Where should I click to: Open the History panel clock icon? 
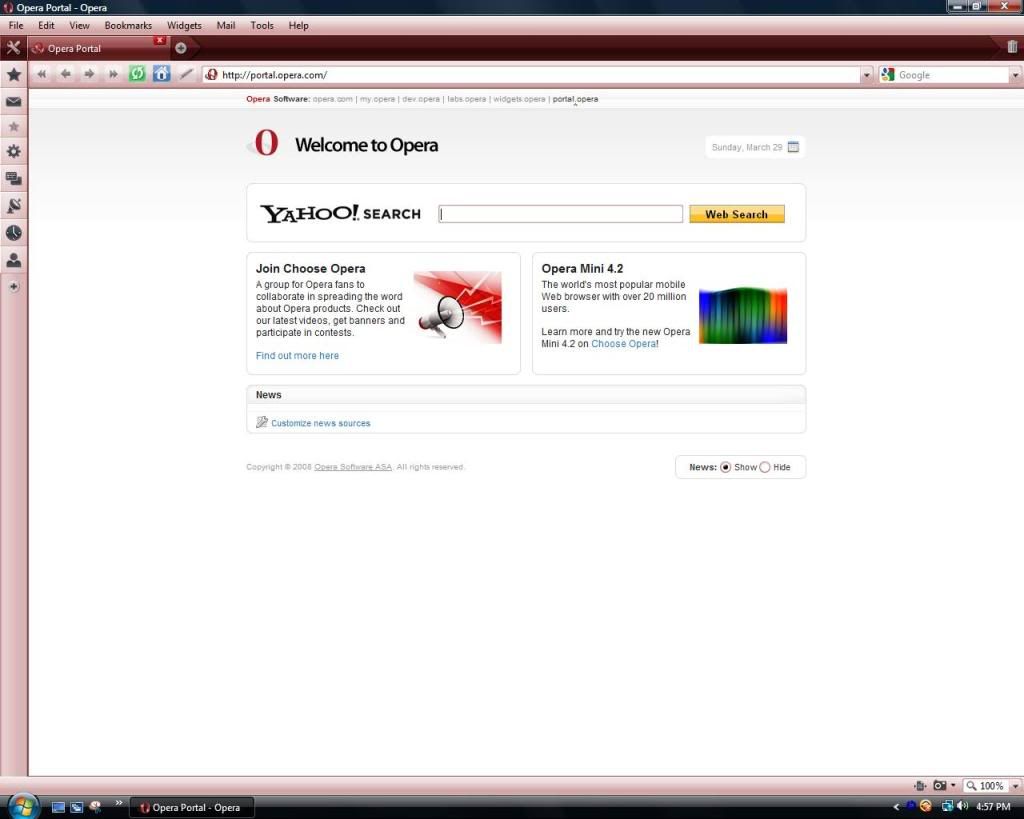[x=13, y=233]
